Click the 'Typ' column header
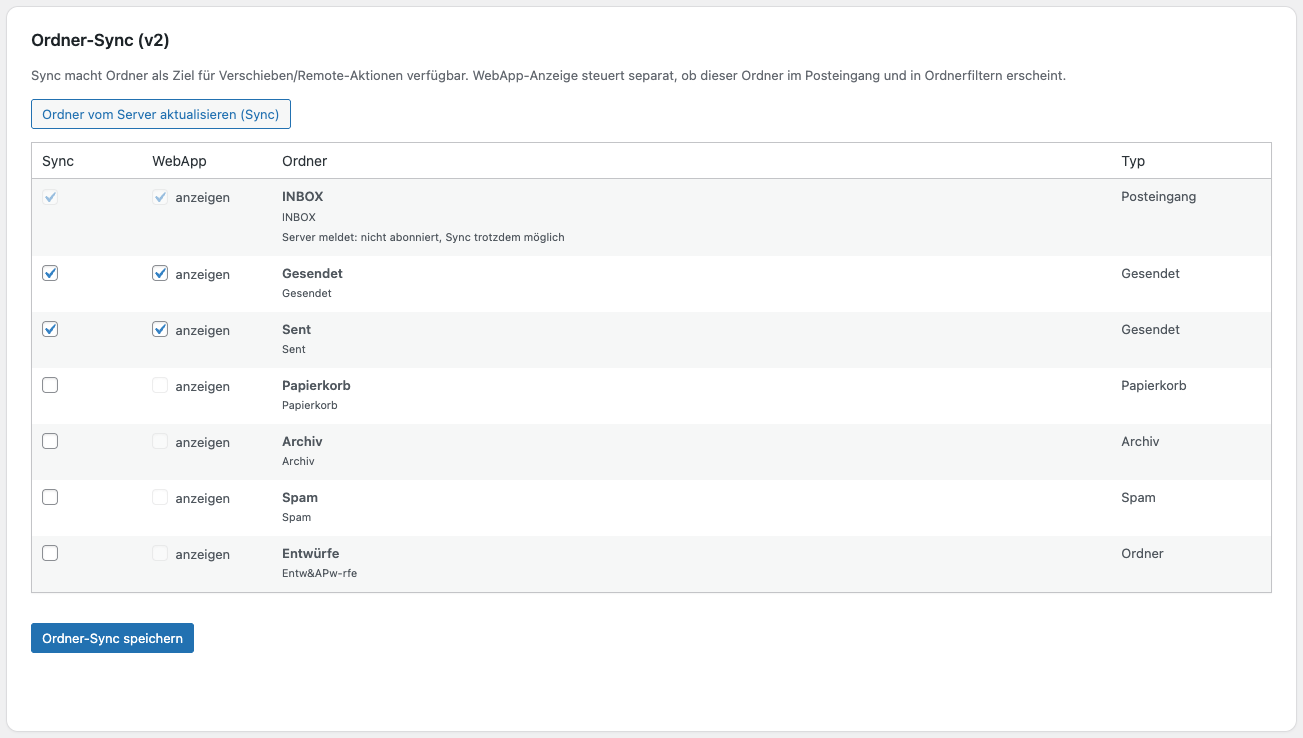Image resolution: width=1303 pixels, height=738 pixels. pyautogui.click(x=1133, y=161)
